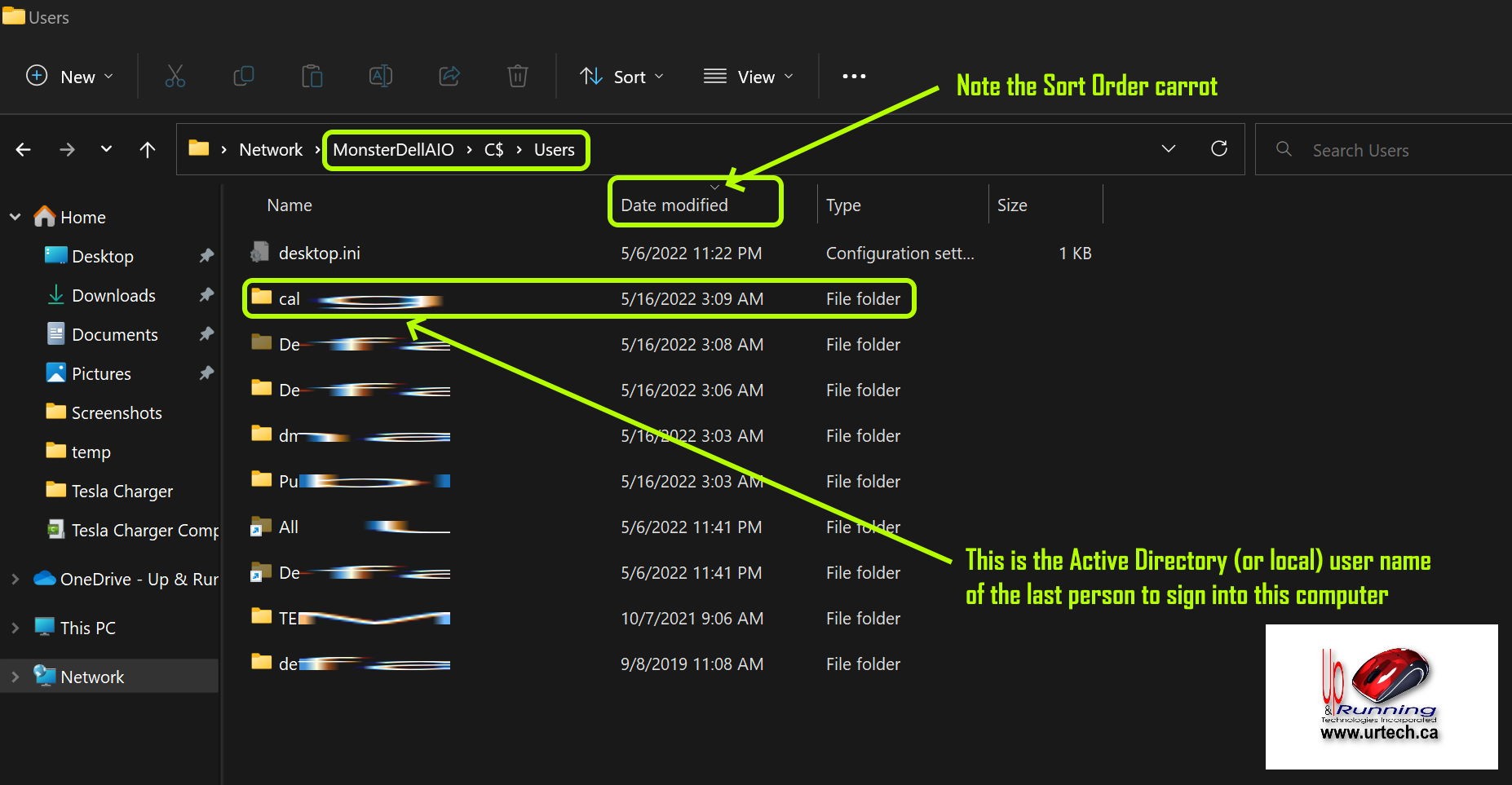This screenshot has width=1512, height=785.
Task: Select the desktop.ini file
Action: point(319,254)
